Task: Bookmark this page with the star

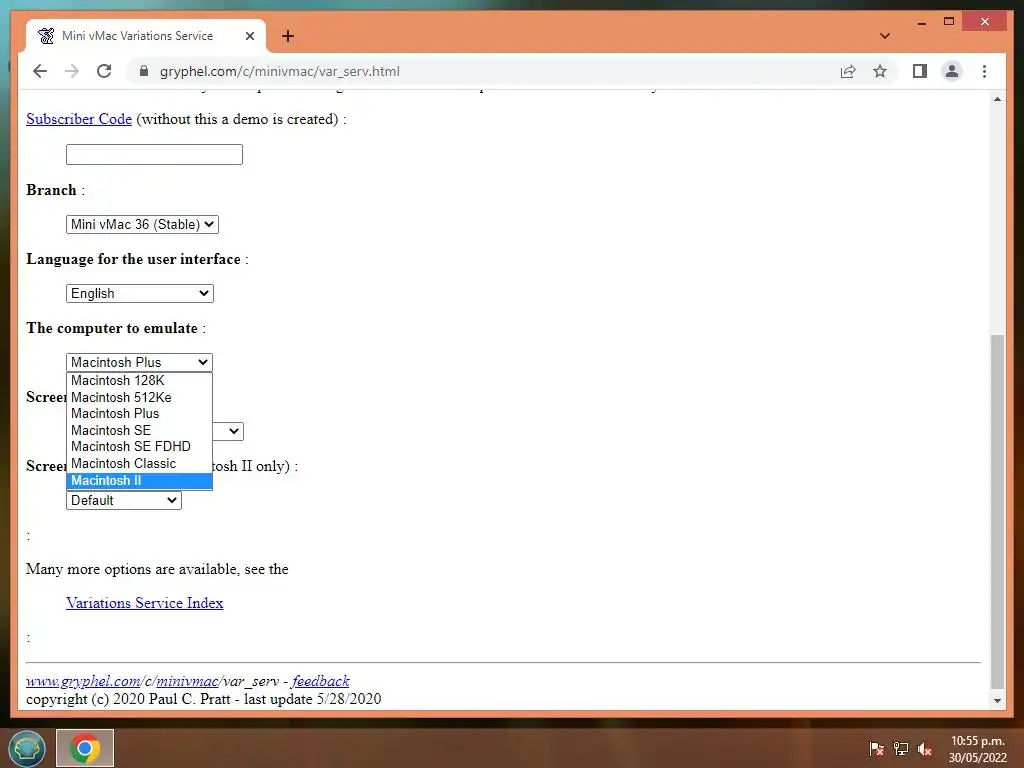Action: tap(880, 71)
